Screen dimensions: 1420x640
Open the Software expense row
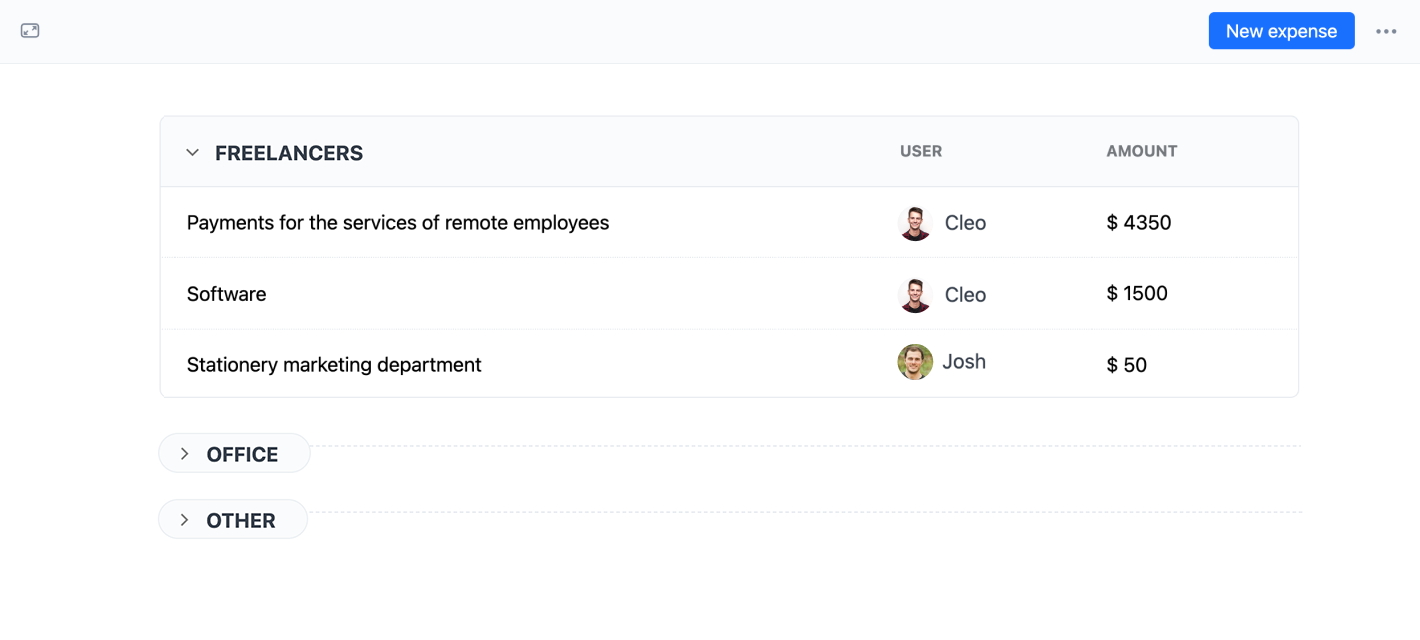pos(729,294)
